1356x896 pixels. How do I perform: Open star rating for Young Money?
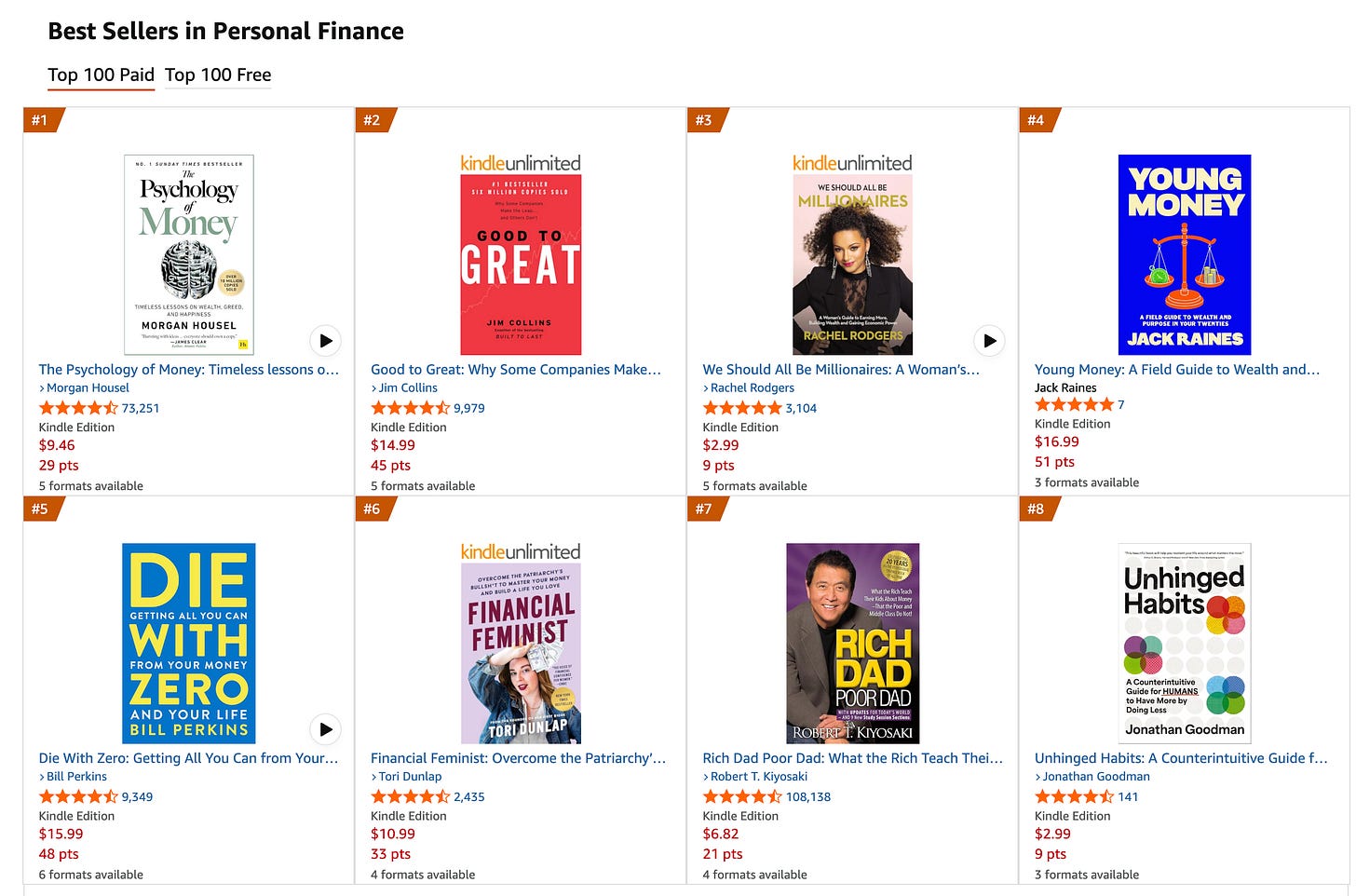pyautogui.click(x=1074, y=404)
